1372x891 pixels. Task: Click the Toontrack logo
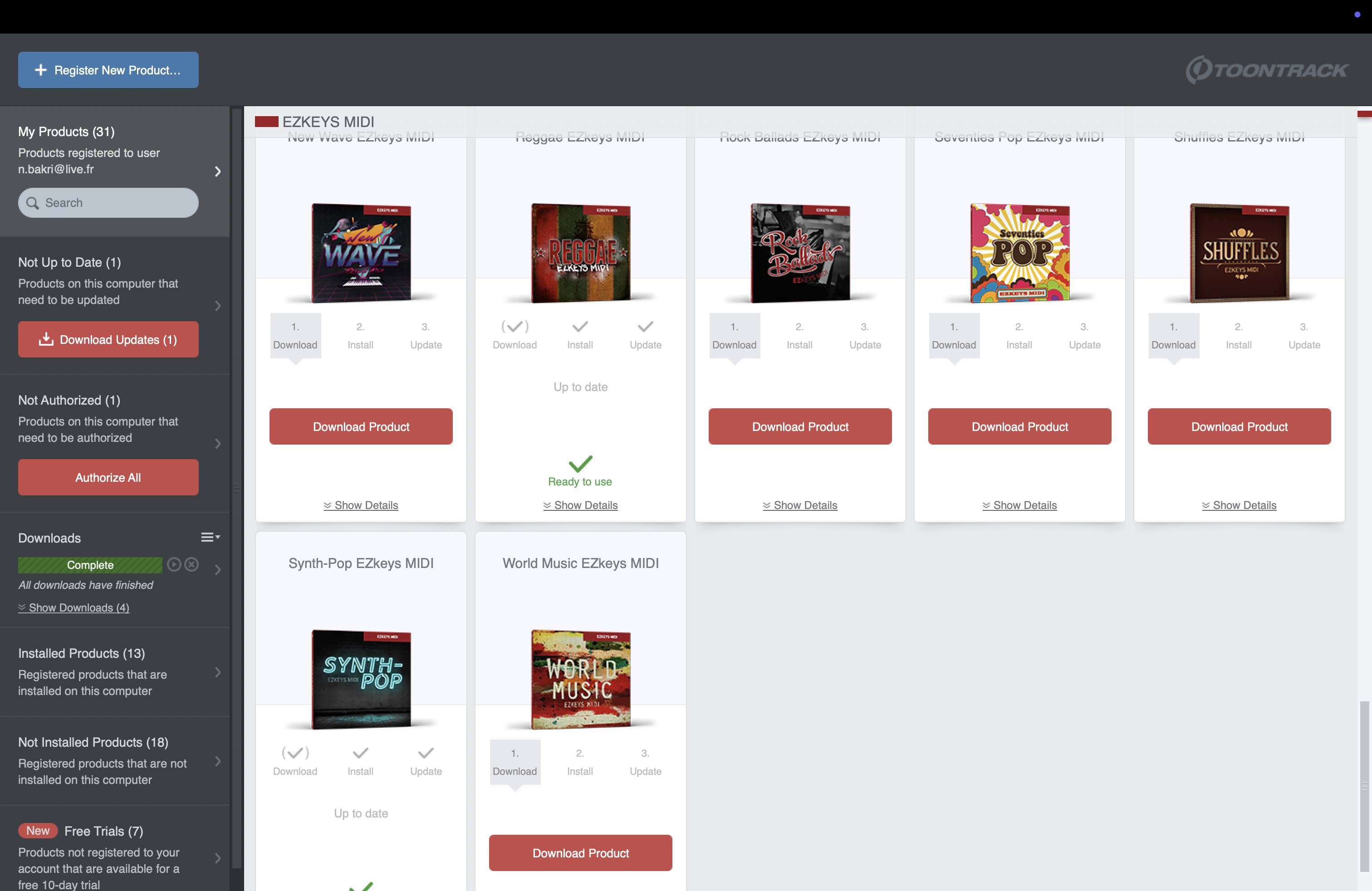point(1266,70)
